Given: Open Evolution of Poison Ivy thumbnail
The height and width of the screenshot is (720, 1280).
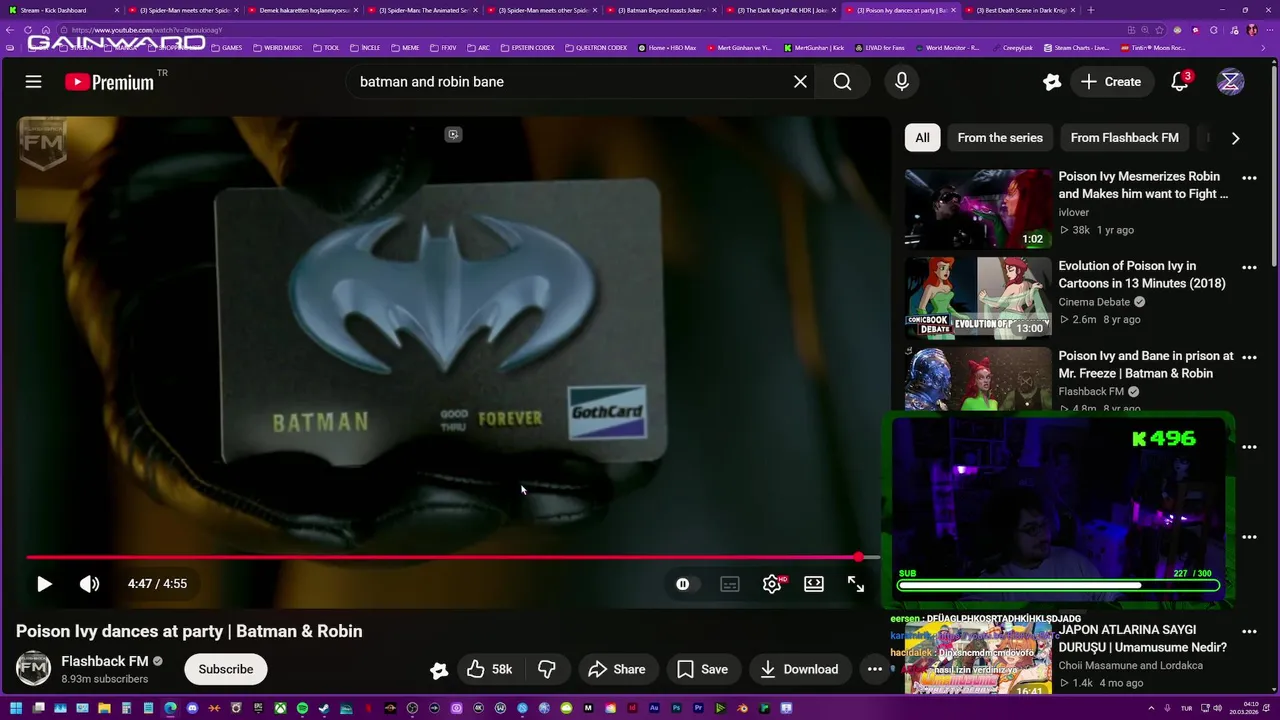Looking at the screenshot, I should pos(978,298).
